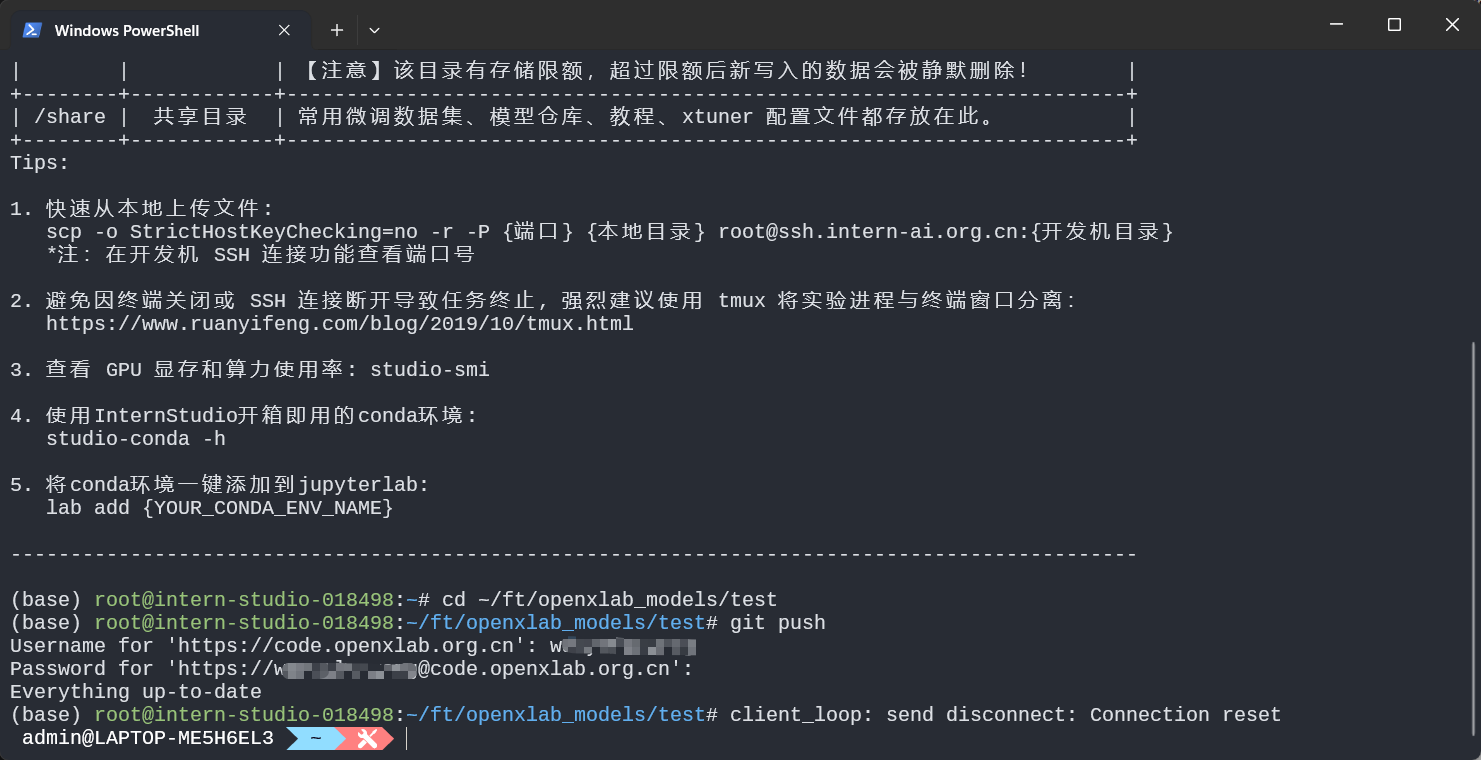
Task: Click the "studio-smi" command text
Action: click(x=430, y=370)
